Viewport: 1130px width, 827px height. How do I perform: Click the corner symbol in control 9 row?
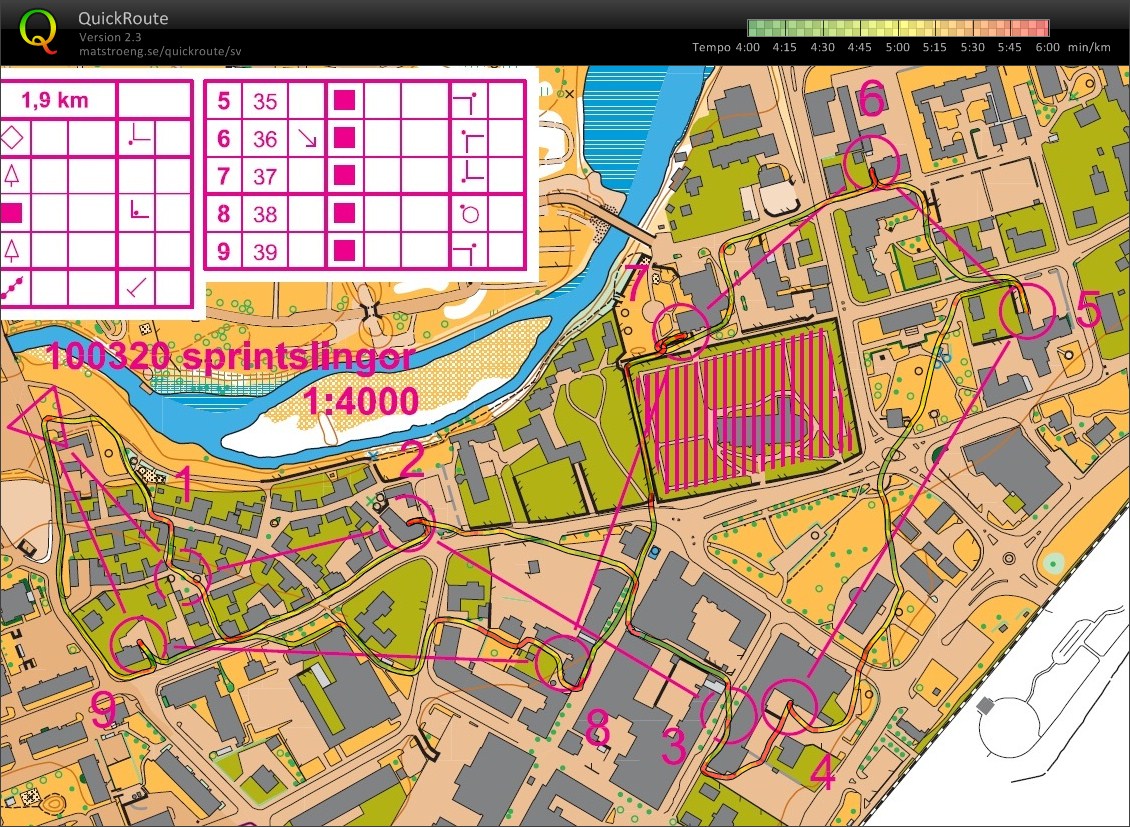(467, 252)
